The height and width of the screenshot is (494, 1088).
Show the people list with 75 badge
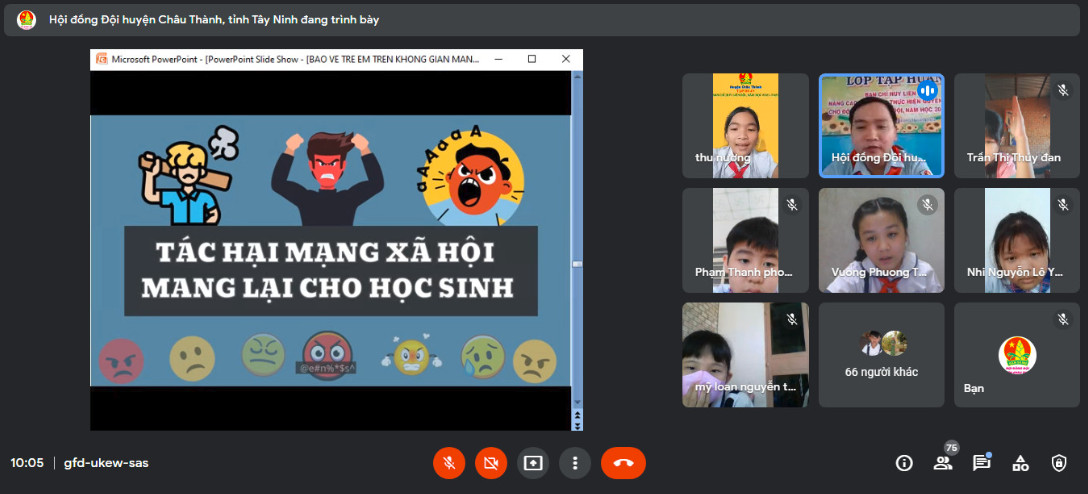pos(942,463)
